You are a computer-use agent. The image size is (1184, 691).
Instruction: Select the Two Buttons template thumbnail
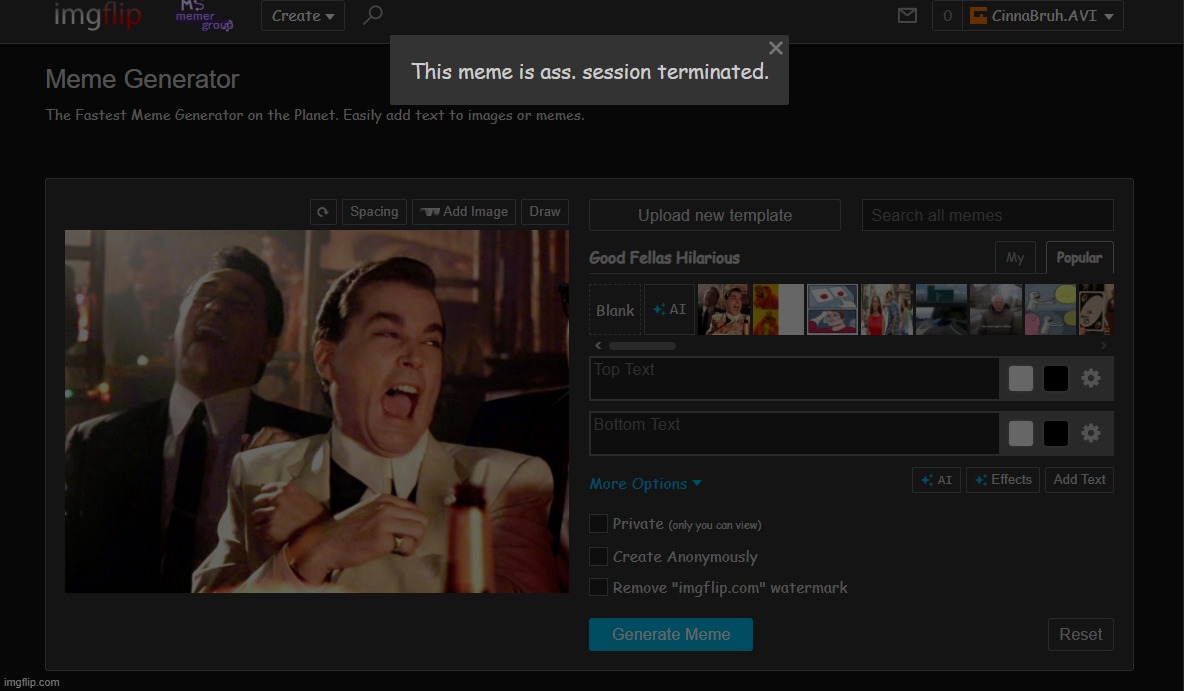(832, 310)
